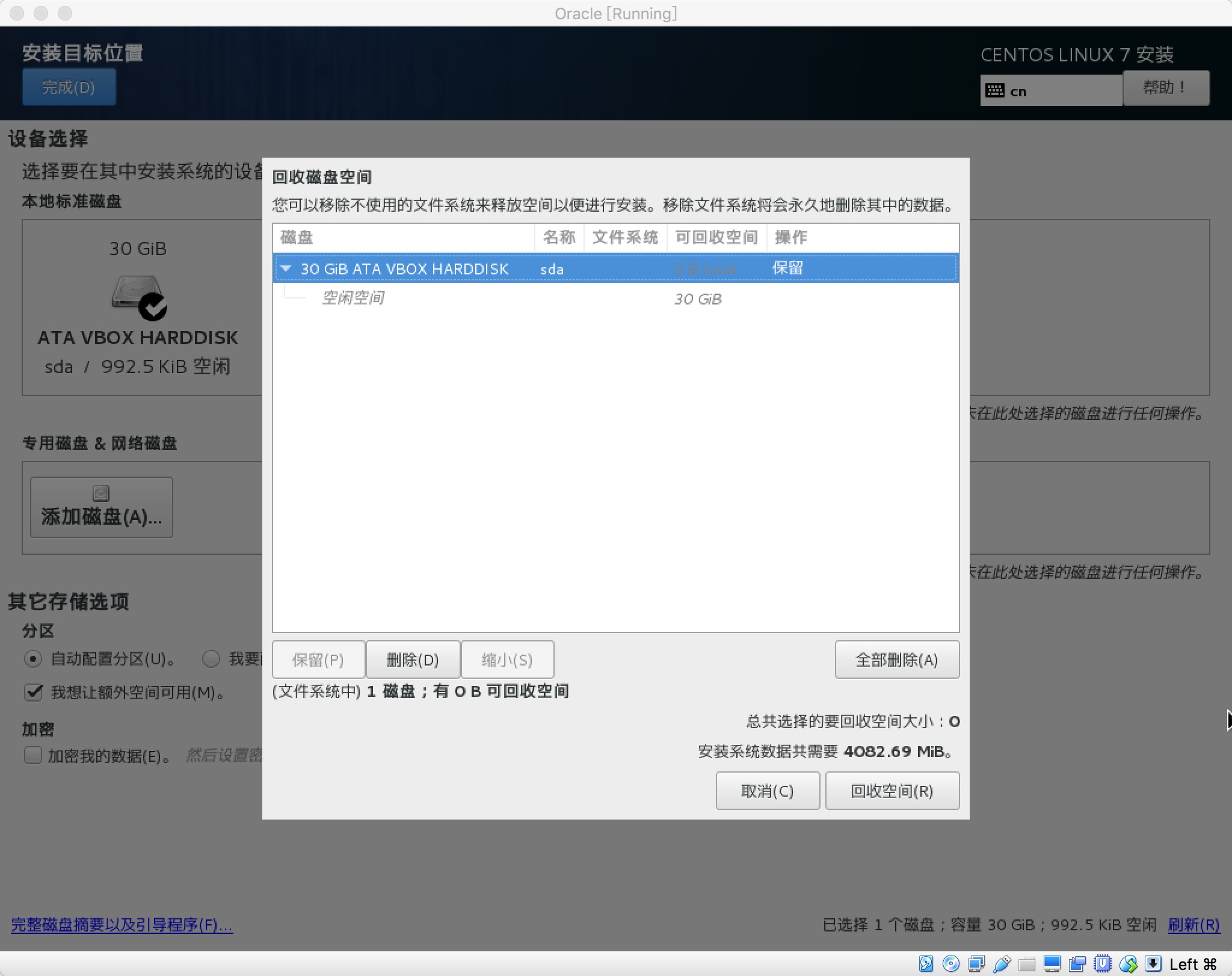Click VirtualBox shared folders status icon
The image size is (1232, 976).
coord(1027,963)
